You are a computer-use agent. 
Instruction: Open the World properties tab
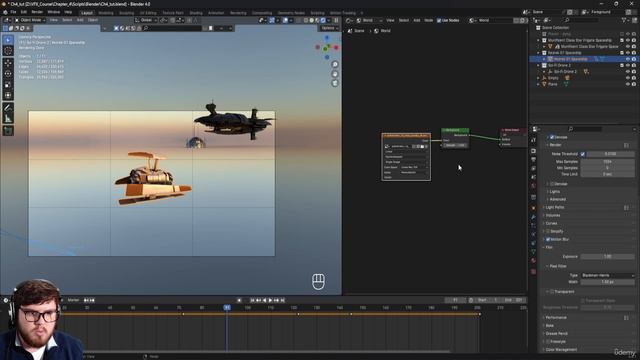(x=533, y=186)
